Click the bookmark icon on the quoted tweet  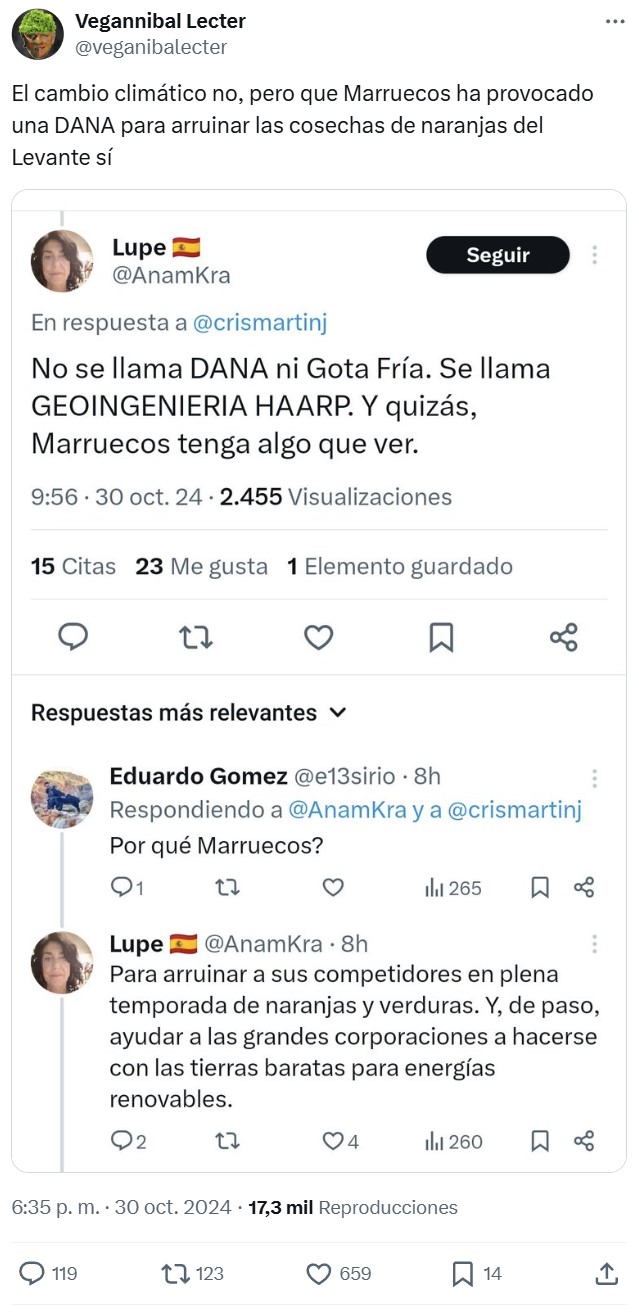442,637
